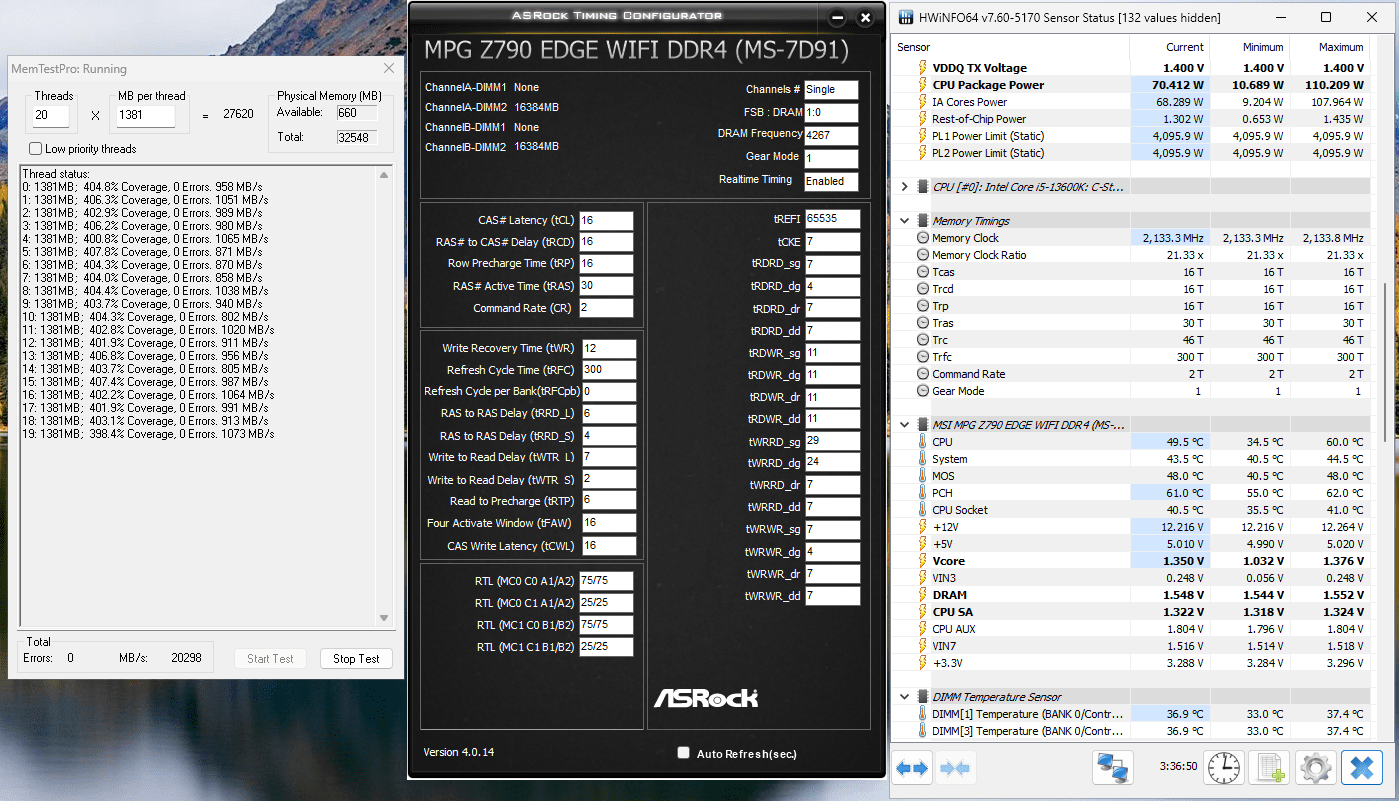Select the PL1 Power Limit (Static) row

(x=1130, y=136)
